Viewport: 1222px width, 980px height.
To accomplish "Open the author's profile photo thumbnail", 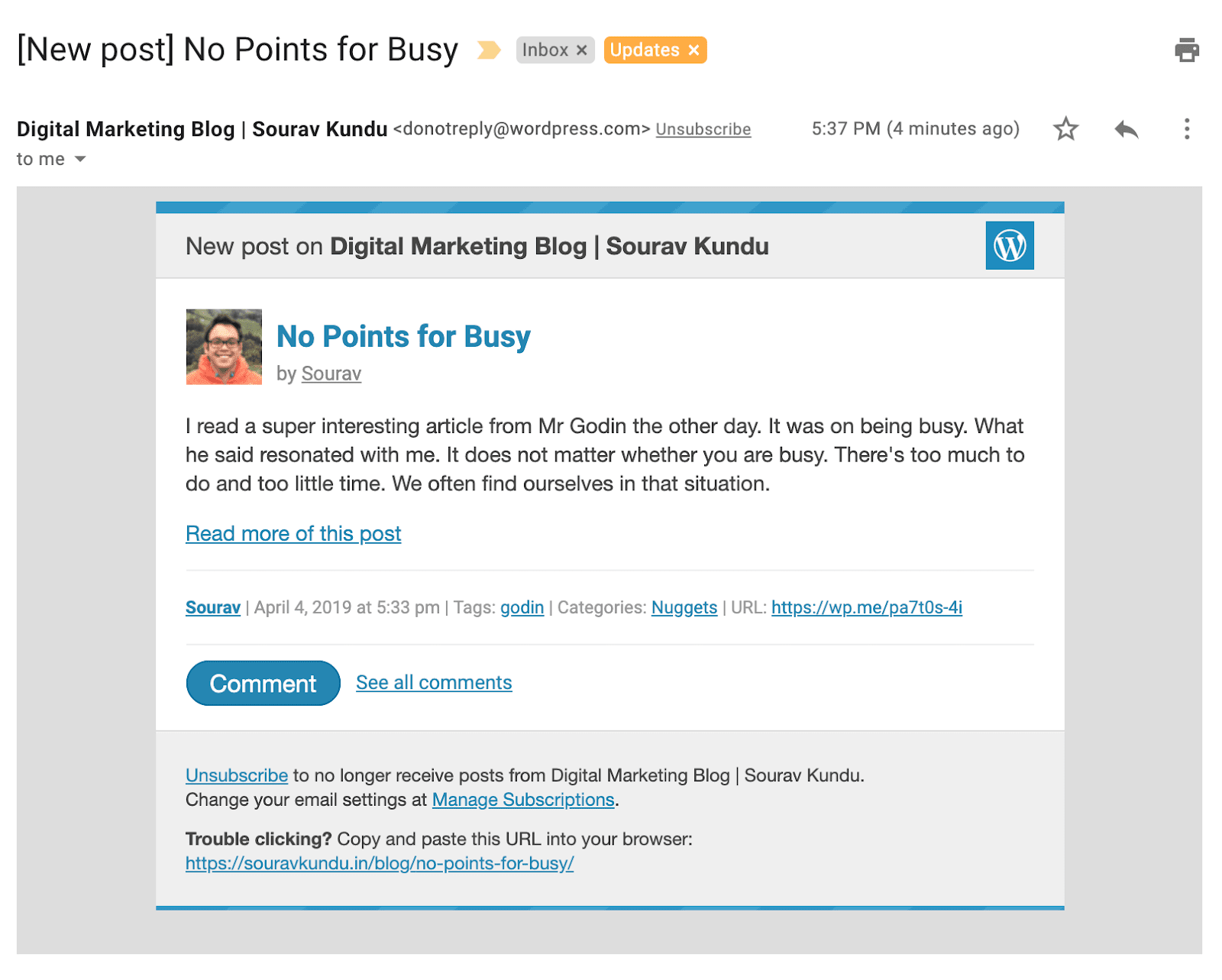I will pyautogui.click(x=224, y=347).
